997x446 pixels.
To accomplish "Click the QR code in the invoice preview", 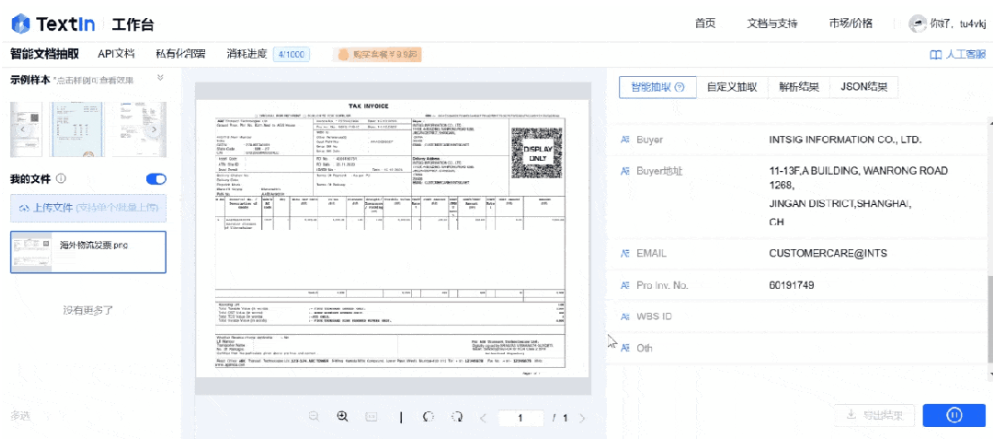I will click(536, 152).
